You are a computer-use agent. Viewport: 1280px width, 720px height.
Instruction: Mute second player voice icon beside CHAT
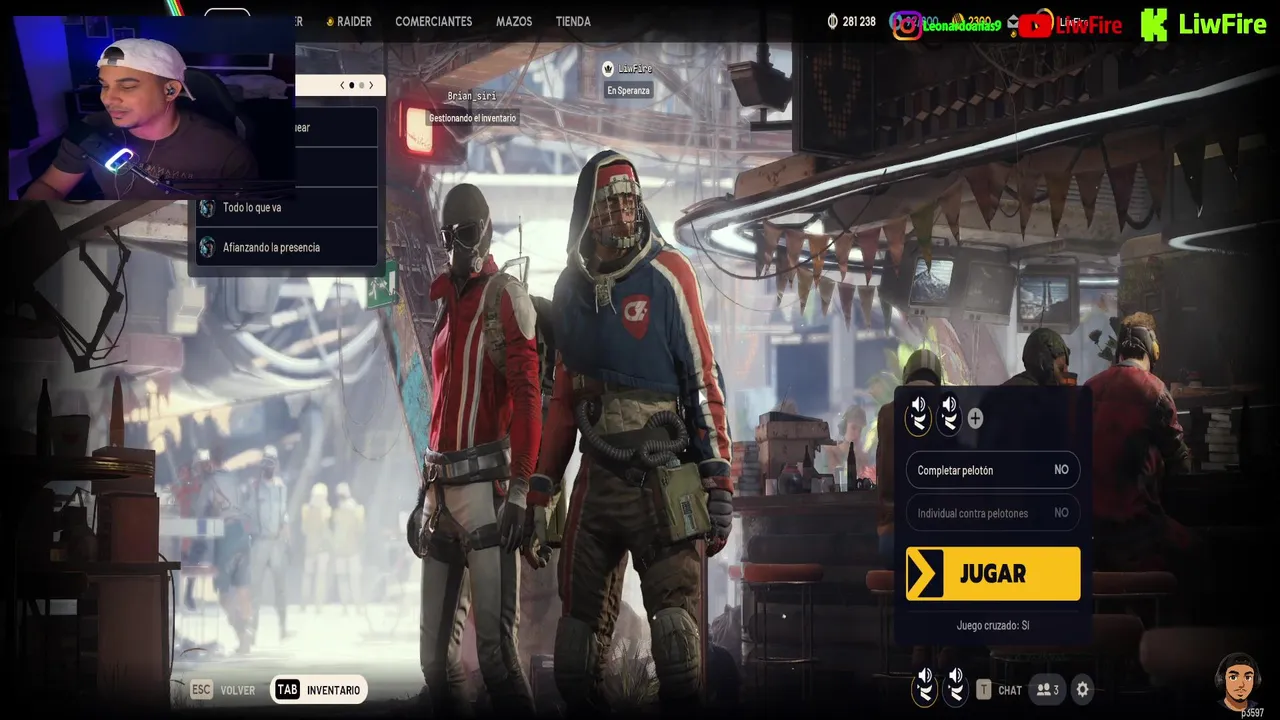click(x=956, y=687)
